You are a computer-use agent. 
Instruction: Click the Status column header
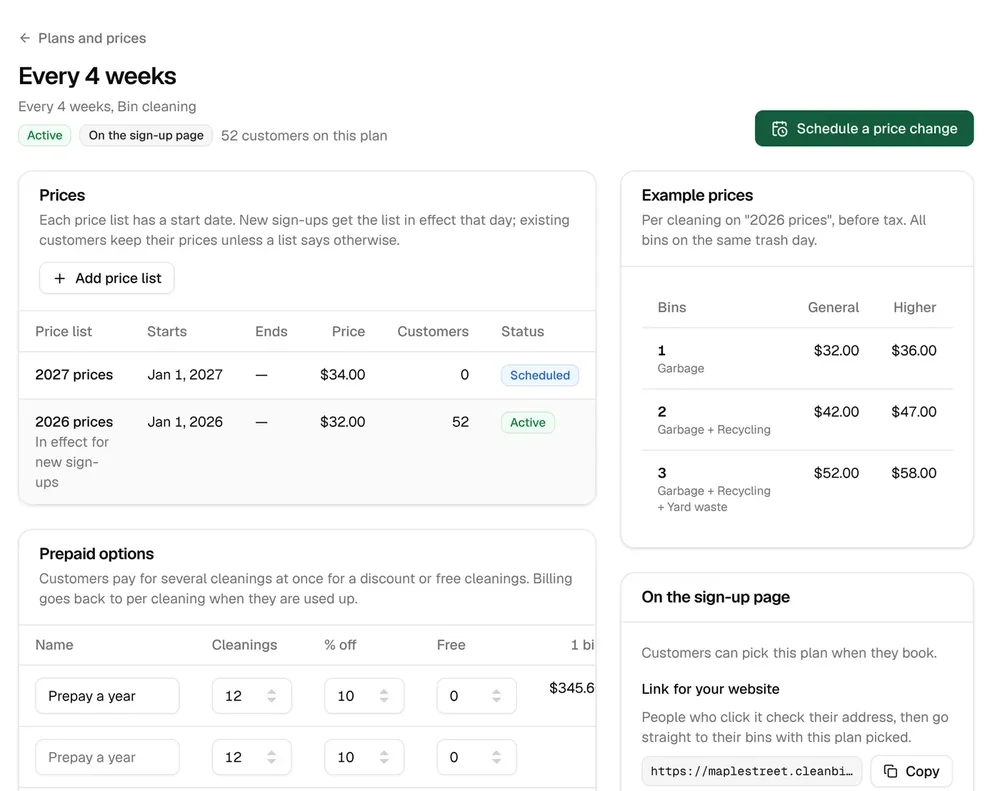click(x=522, y=332)
